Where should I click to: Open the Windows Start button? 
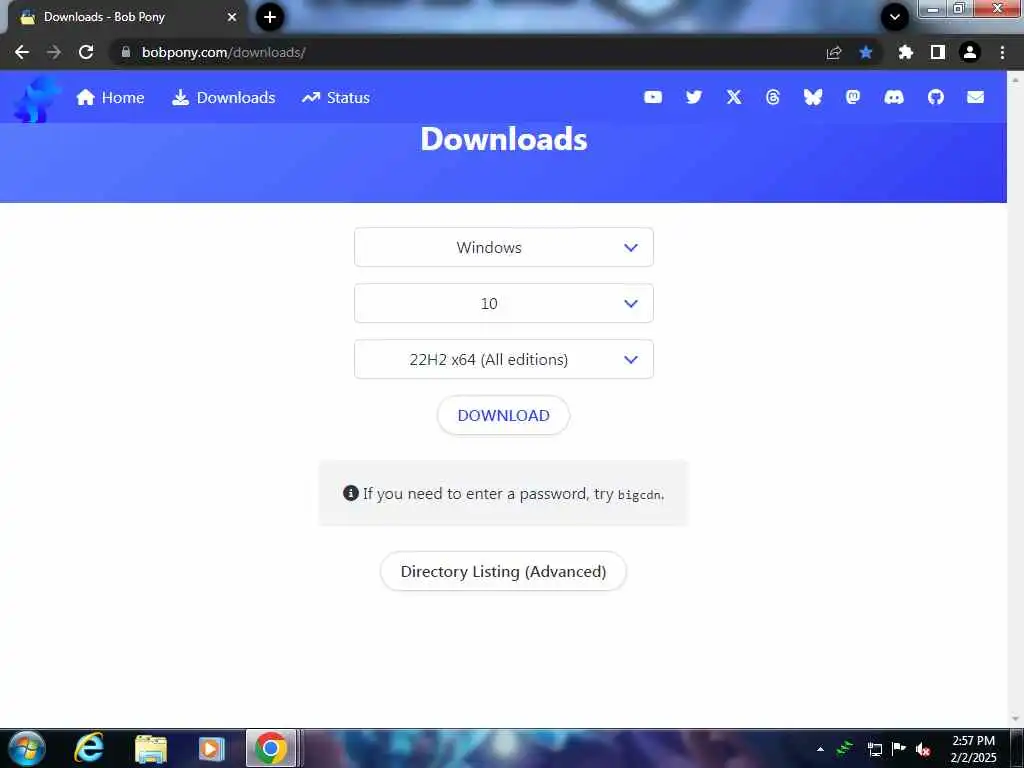click(27, 748)
